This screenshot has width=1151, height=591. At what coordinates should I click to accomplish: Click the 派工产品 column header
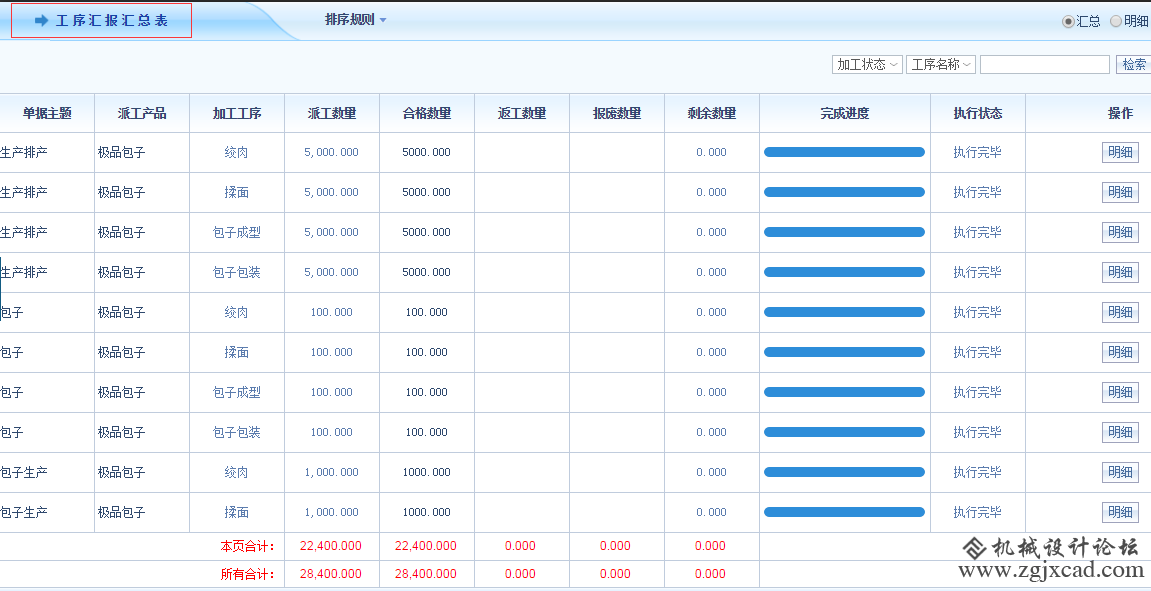pos(142,113)
